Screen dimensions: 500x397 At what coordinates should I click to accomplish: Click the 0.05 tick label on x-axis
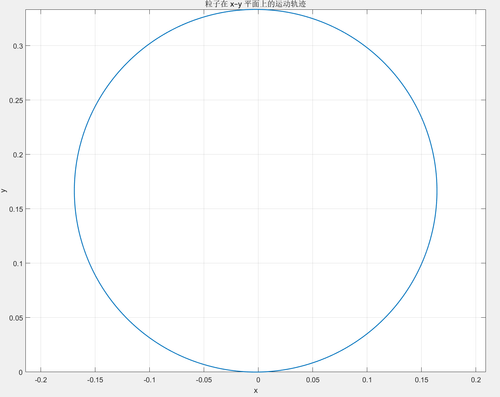click(x=313, y=380)
